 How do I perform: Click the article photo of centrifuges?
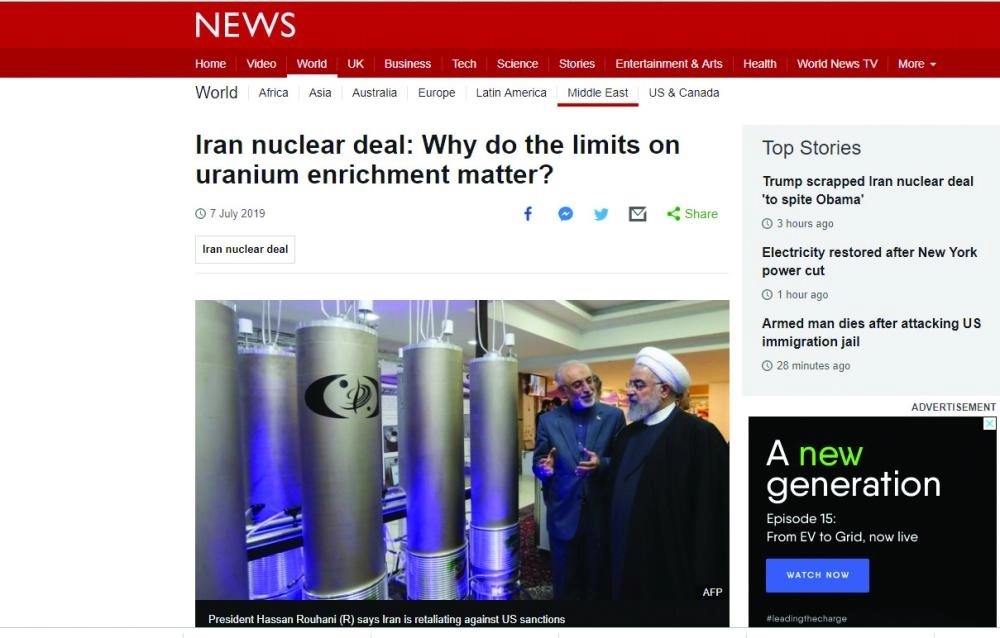[462, 450]
